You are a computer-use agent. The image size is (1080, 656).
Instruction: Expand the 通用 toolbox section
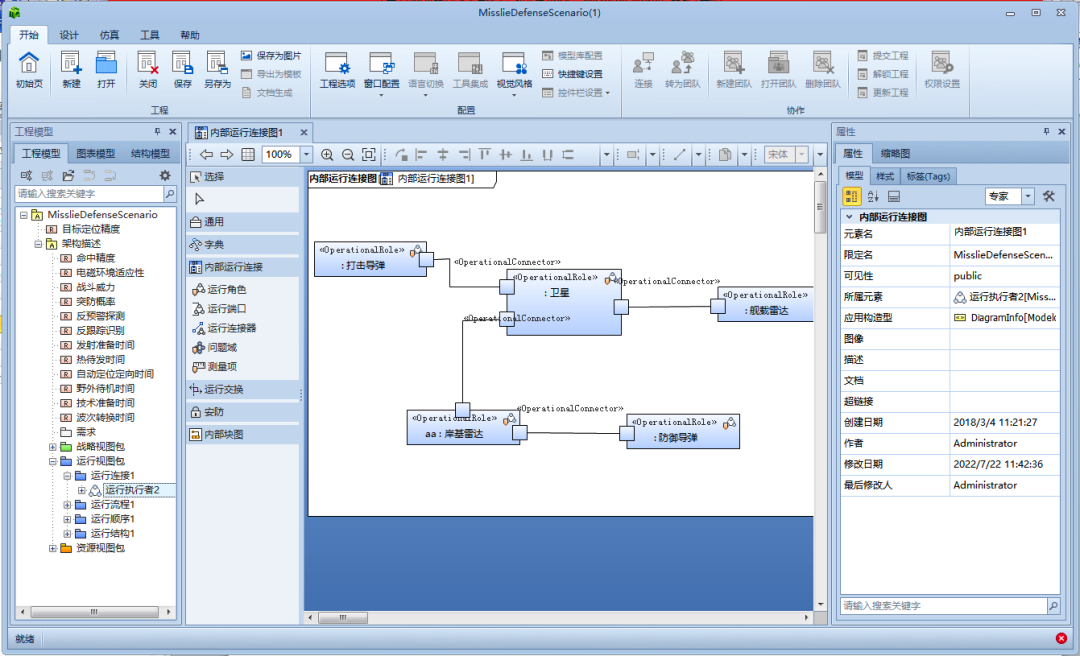pyautogui.click(x=242, y=222)
